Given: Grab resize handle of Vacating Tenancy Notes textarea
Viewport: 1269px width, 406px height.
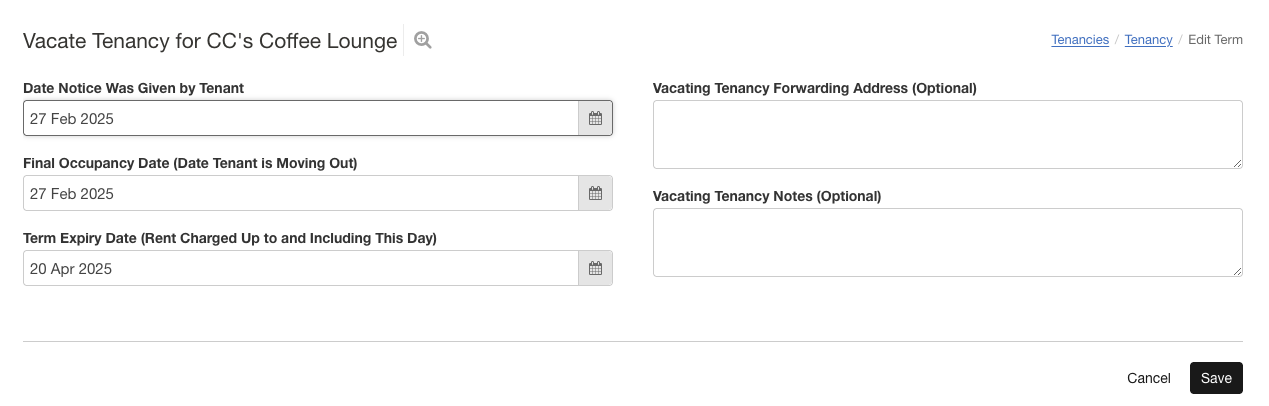Looking at the screenshot, I should (x=1237, y=271).
